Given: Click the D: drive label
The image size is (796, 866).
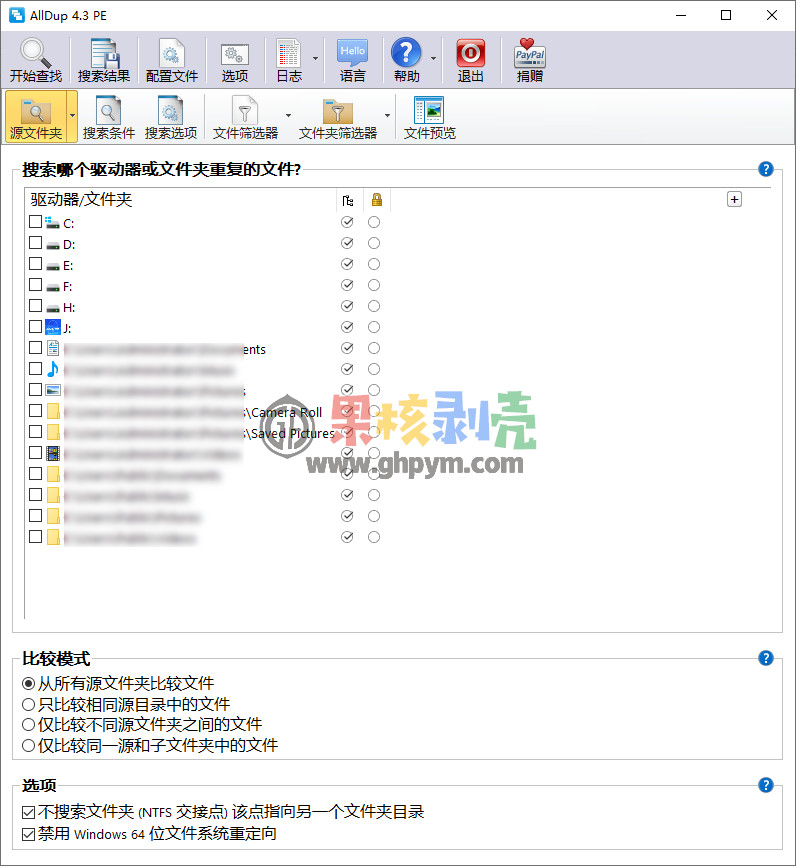Looking at the screenshot, I should point(69,245).
